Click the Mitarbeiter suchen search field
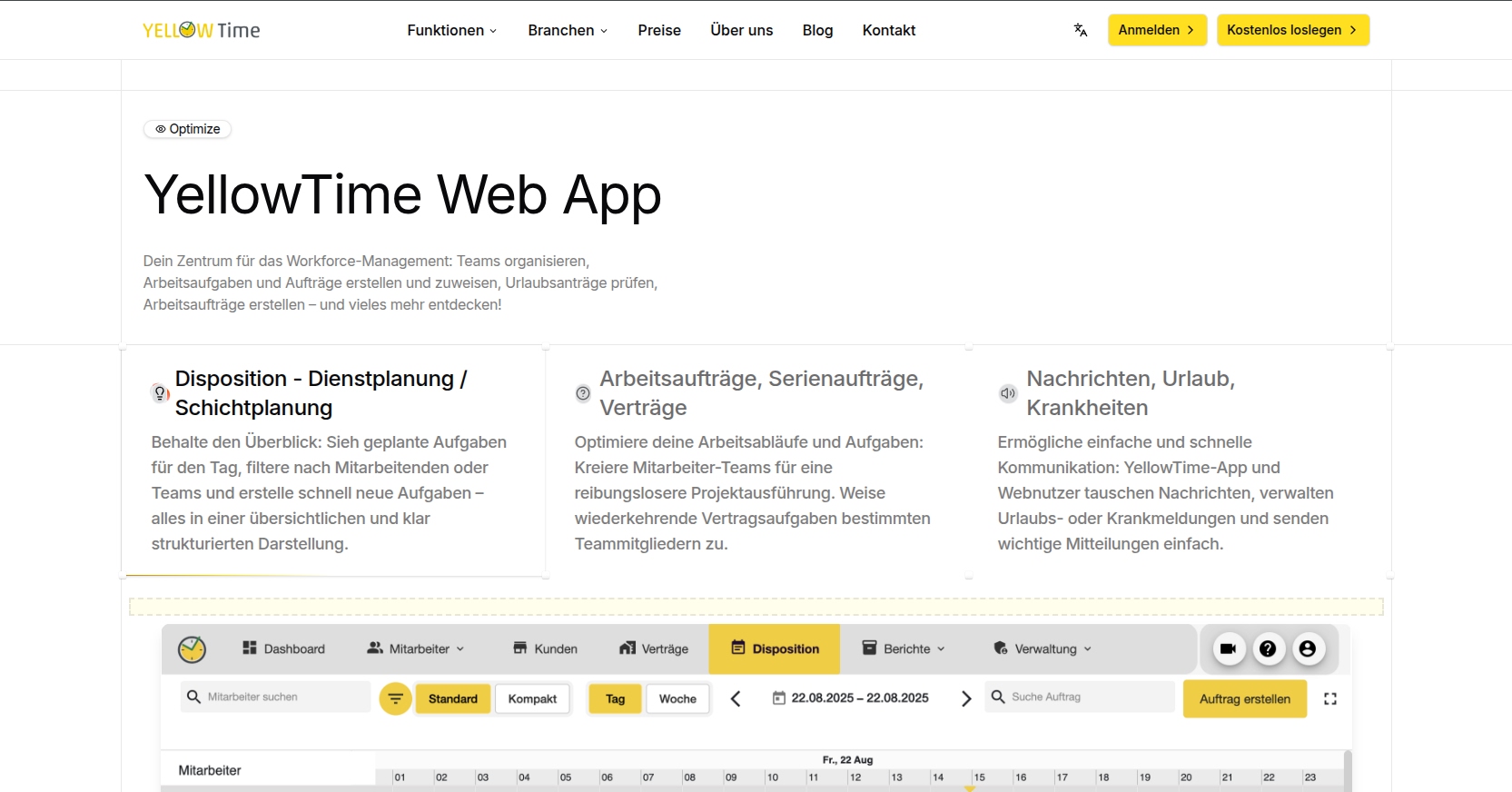 [275, 697]
